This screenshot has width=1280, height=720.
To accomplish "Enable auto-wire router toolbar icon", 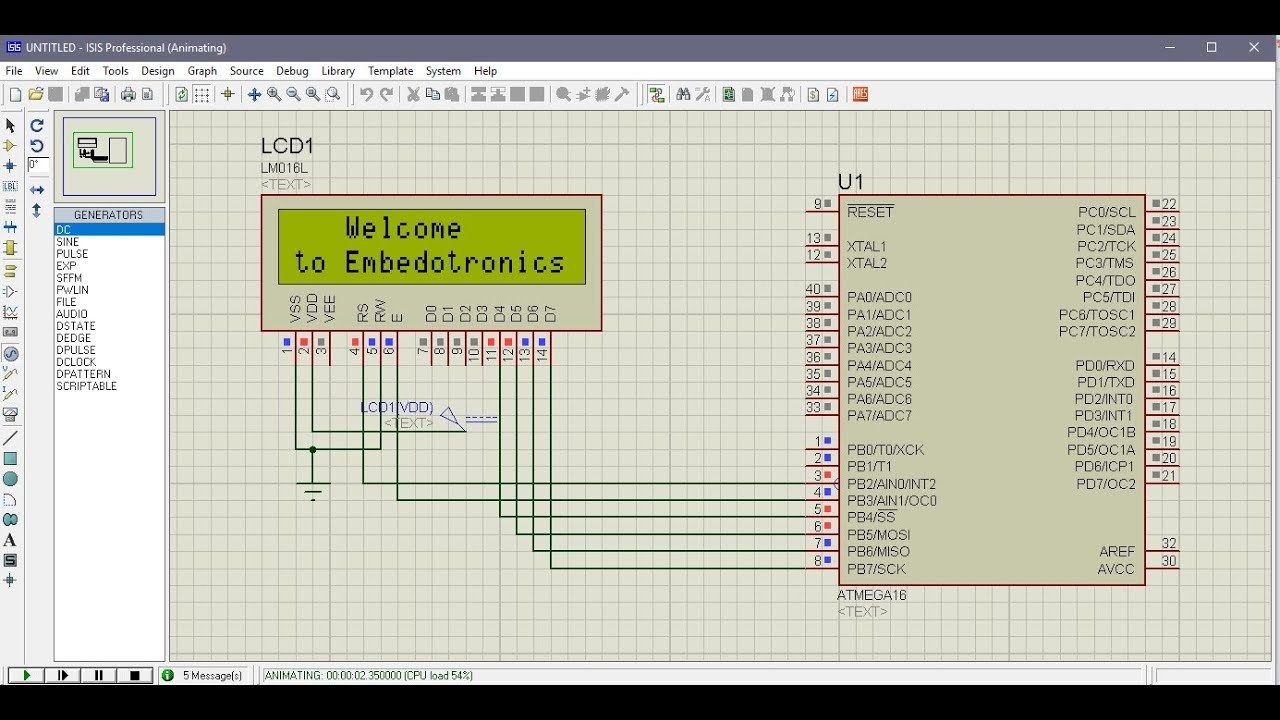I will 657,95.
